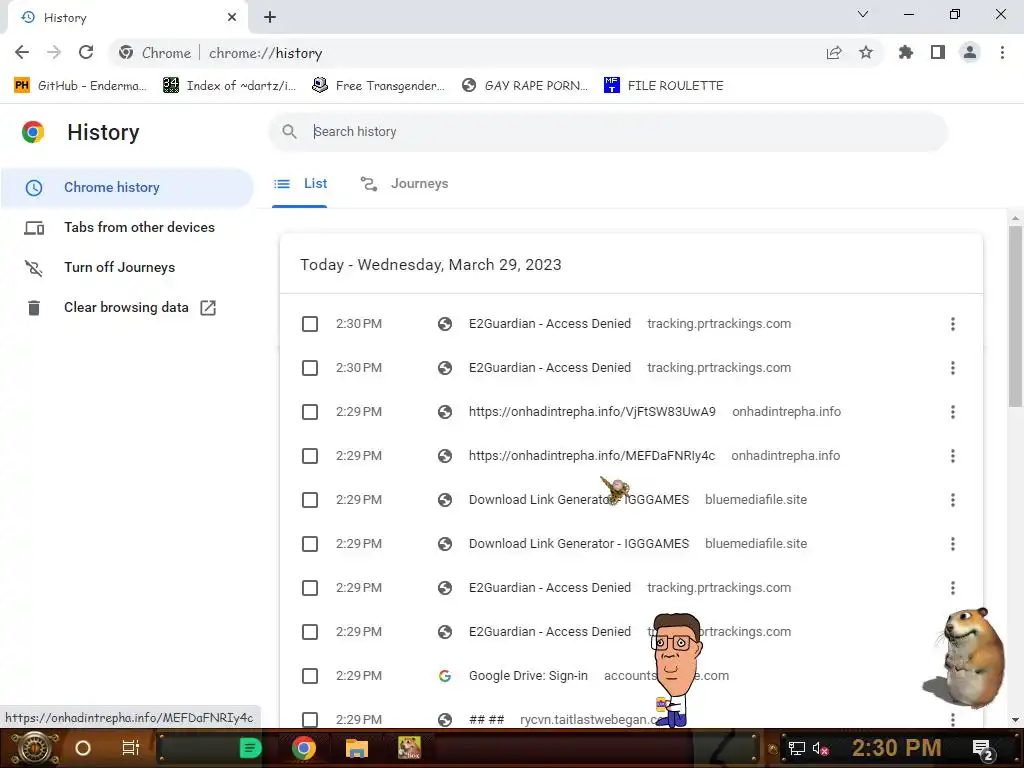Open File Explorer from taskbar
1024x768 pixels.
click(357, 748)
